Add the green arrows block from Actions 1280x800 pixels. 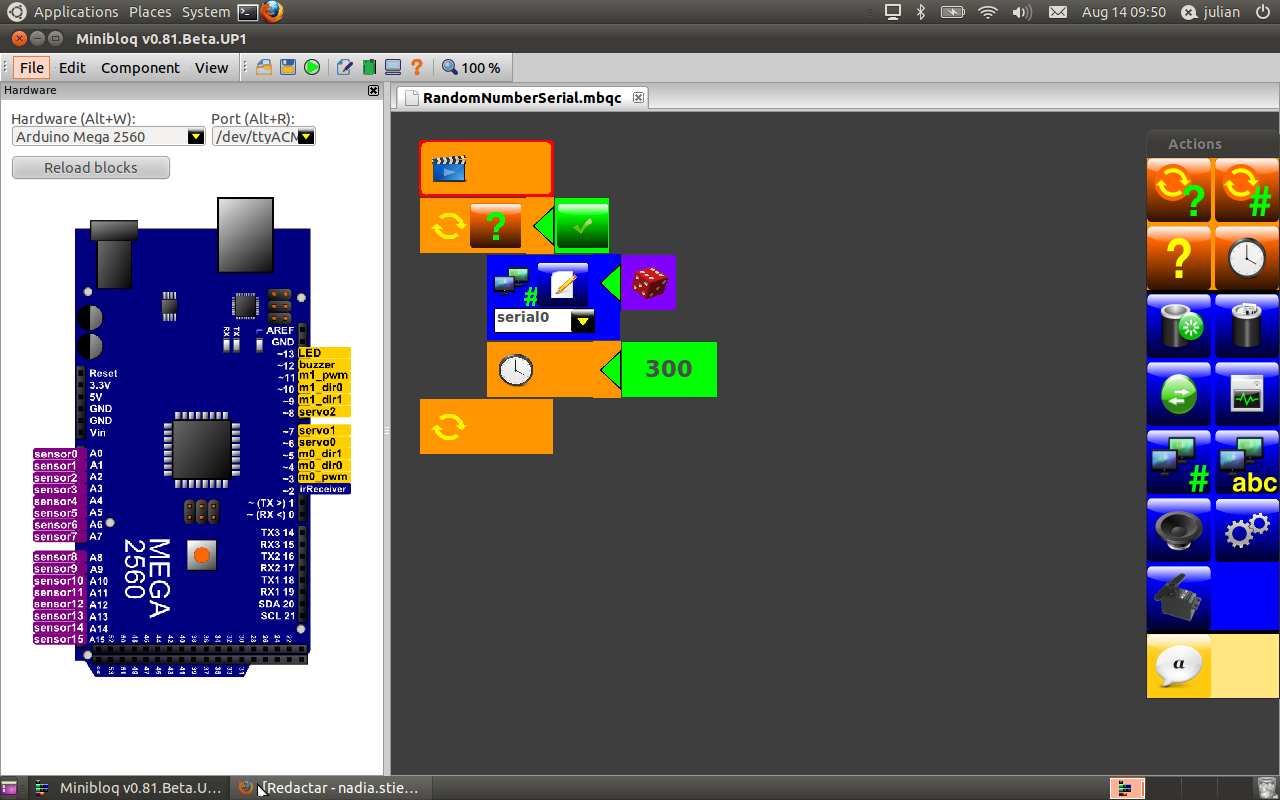[x=1179, y=394]
